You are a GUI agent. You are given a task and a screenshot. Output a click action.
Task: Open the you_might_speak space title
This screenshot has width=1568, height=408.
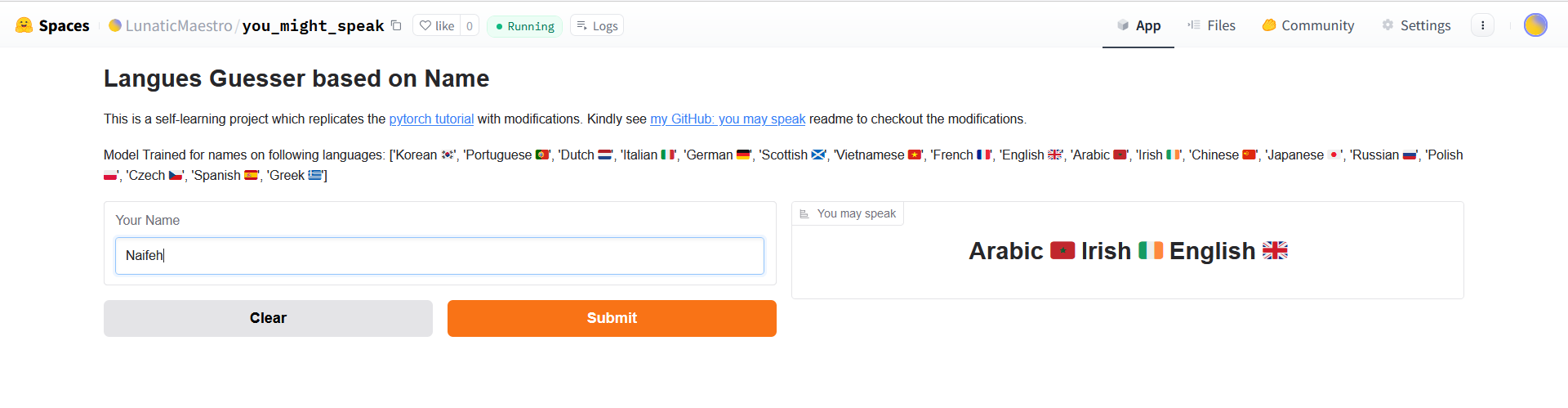point(313,25)
